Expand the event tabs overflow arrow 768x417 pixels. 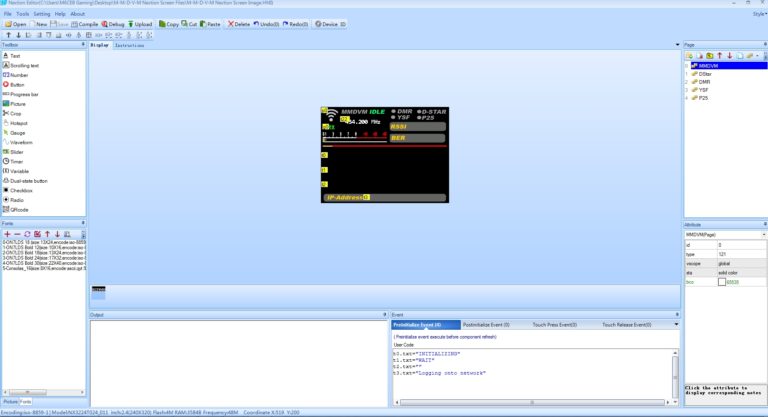click(x=677, y=325)
